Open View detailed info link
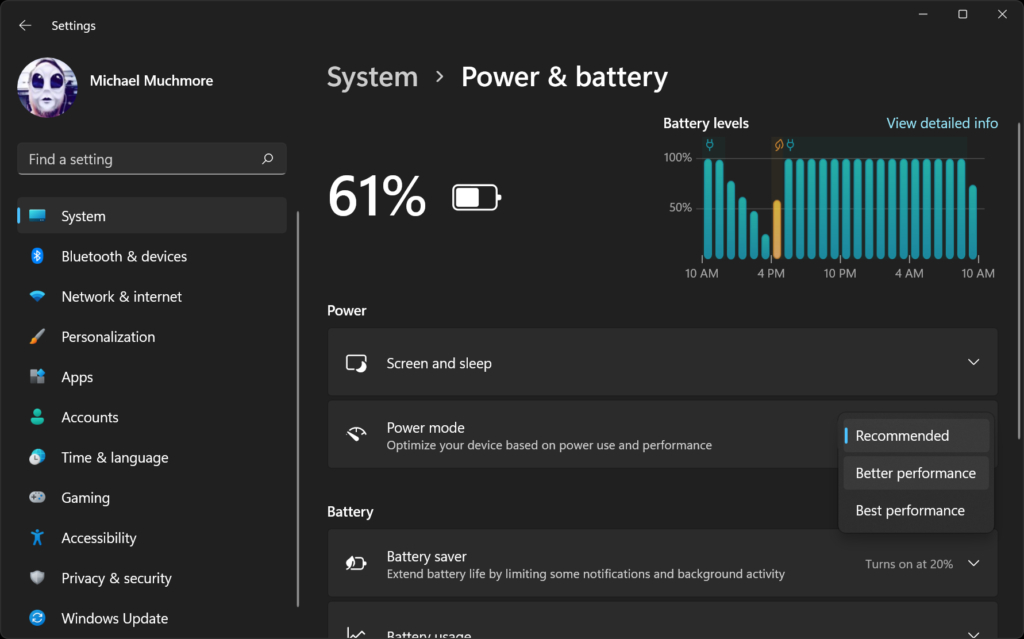Screen dimensions: 1024x639 941,123
